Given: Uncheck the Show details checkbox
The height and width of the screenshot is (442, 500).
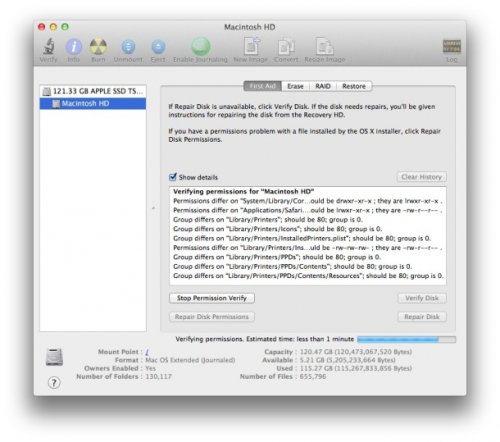Looking at the screenshot, I should point(173,177).
